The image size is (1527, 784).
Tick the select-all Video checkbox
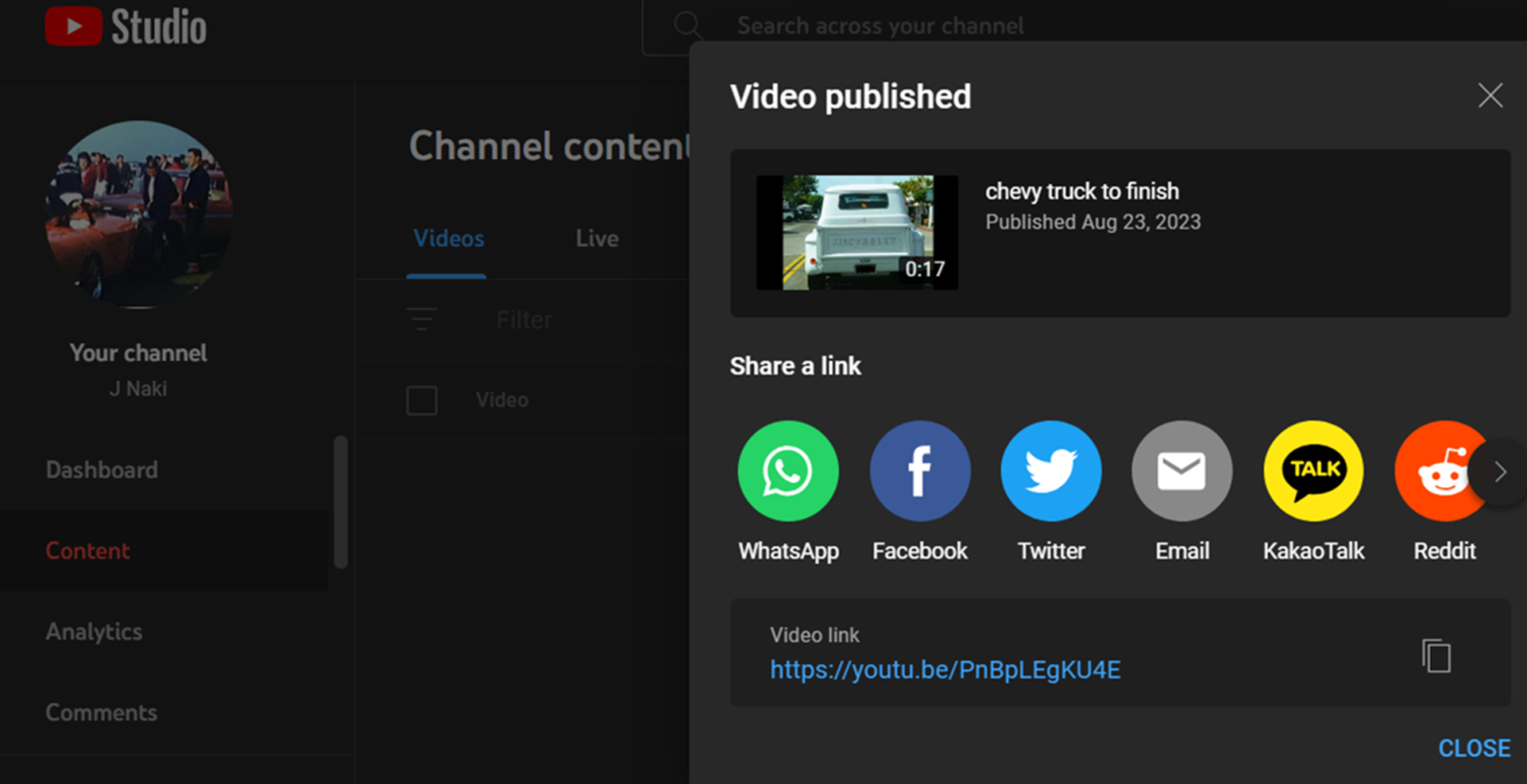pyautogui.click(x=421, y=401)
